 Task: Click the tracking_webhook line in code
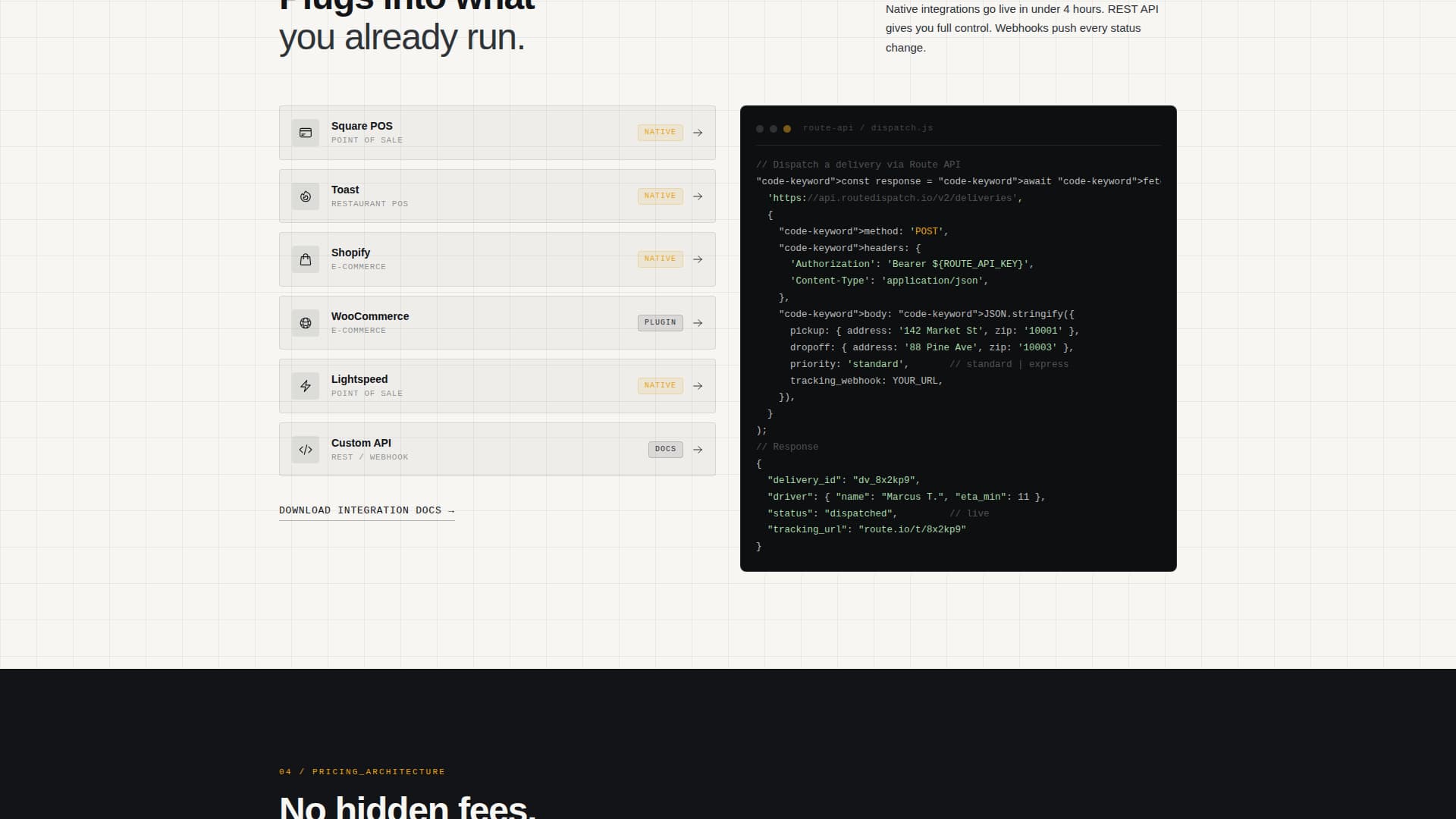click(867, 381)
